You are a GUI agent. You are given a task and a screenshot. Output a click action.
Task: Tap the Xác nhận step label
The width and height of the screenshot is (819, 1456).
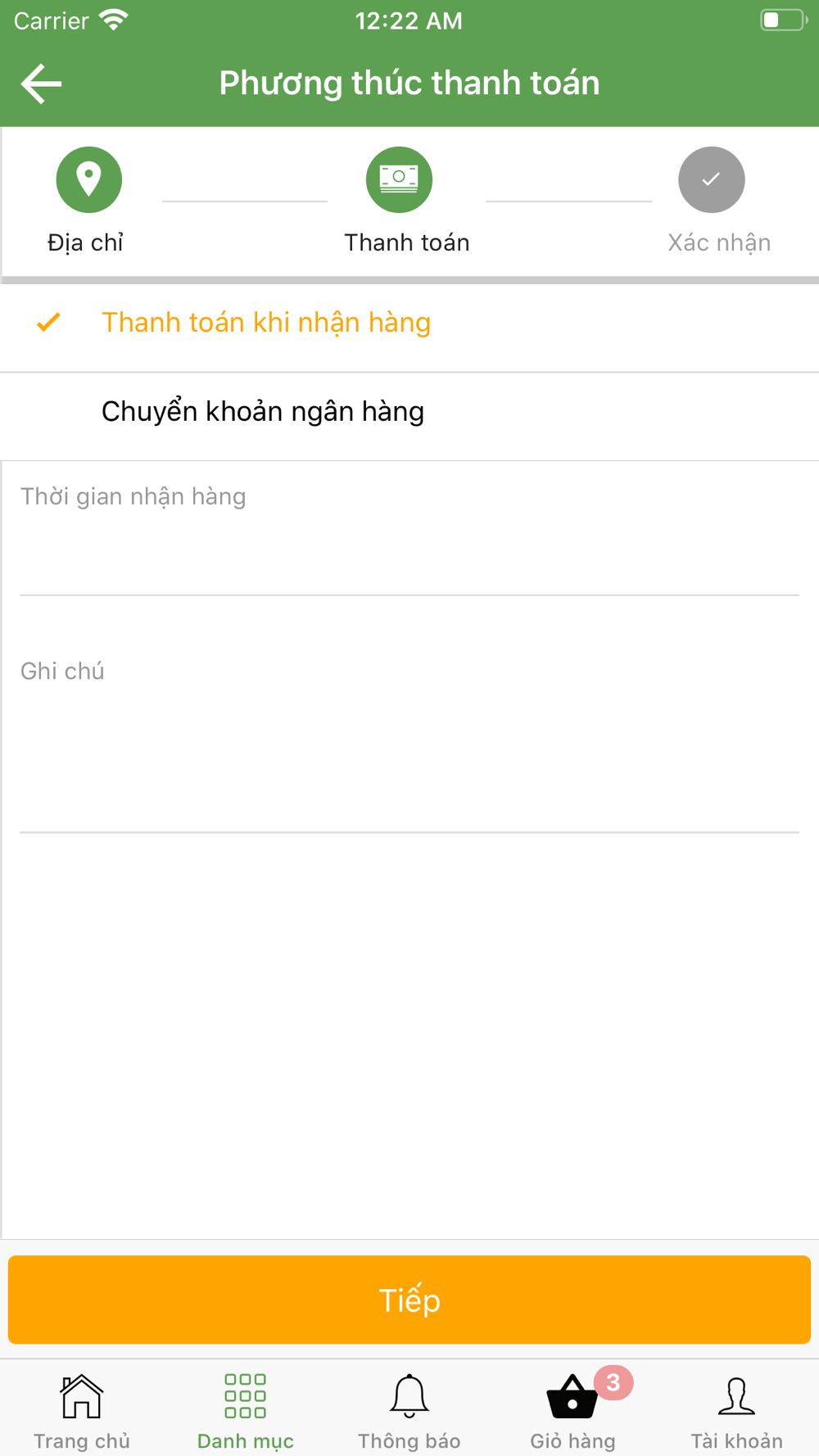(x=719, y=242)
